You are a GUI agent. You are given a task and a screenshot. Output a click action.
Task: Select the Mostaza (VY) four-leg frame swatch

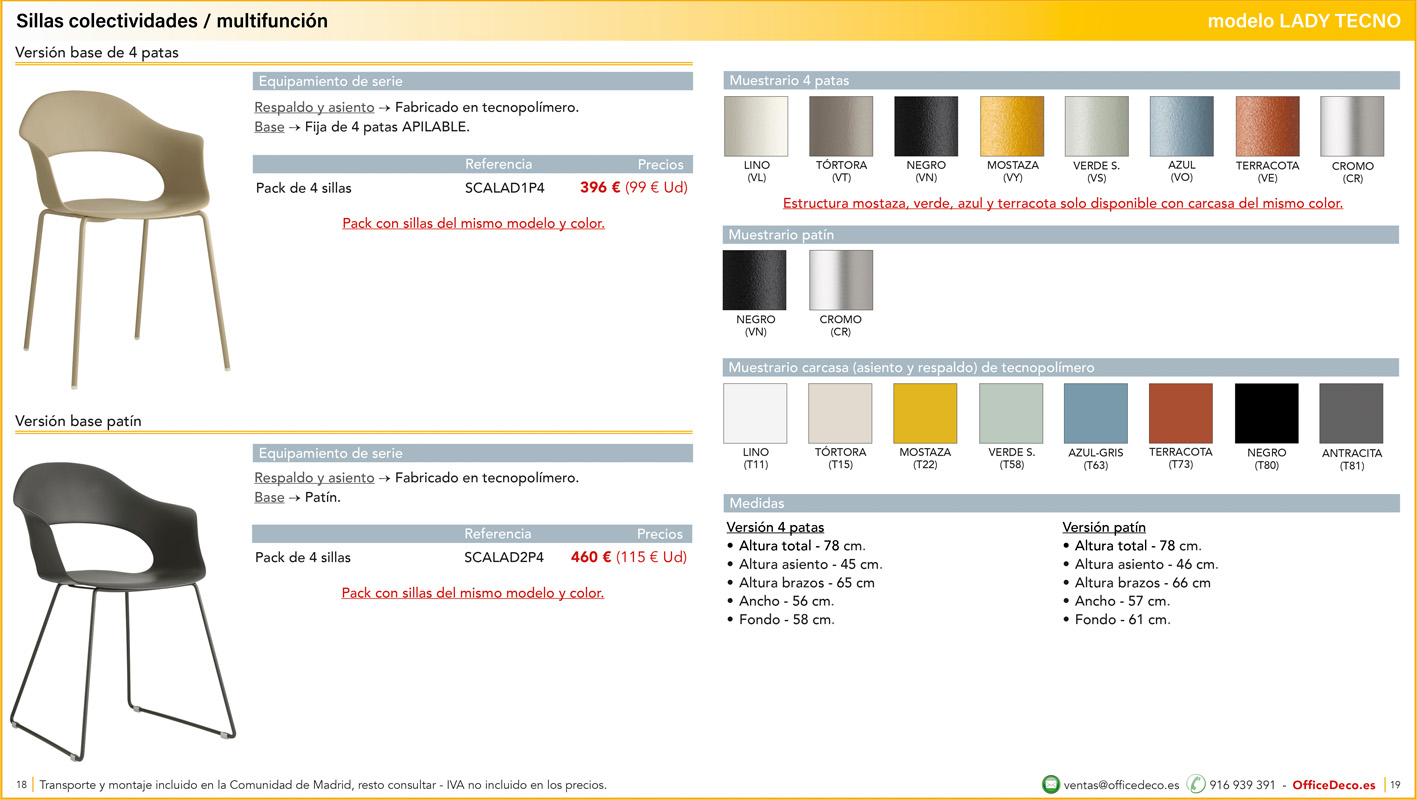click(1012, 127)
